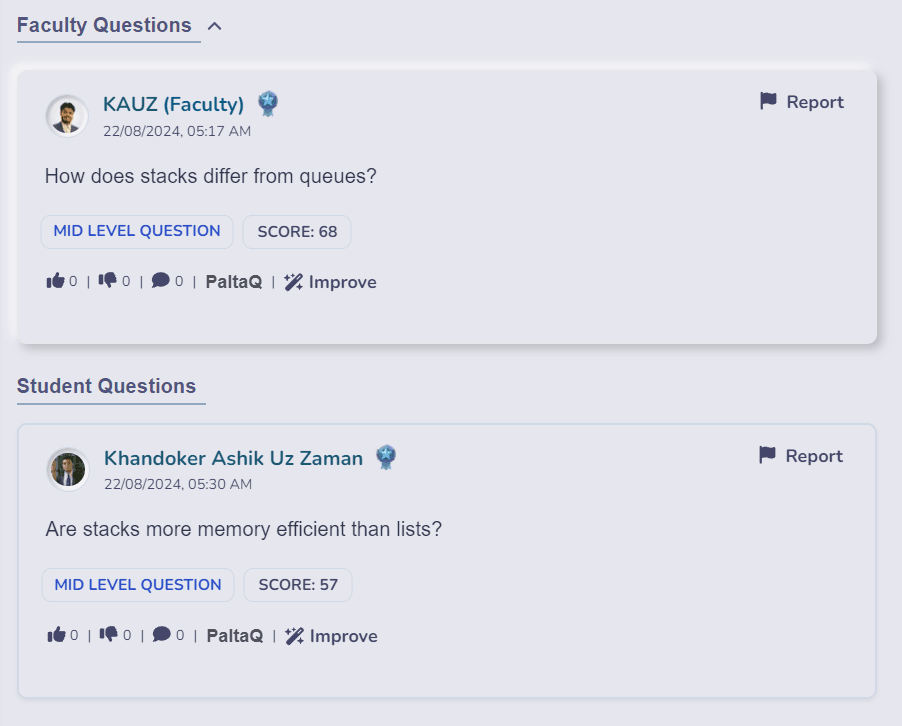Open comments on the faculty question

coord(161,281)
